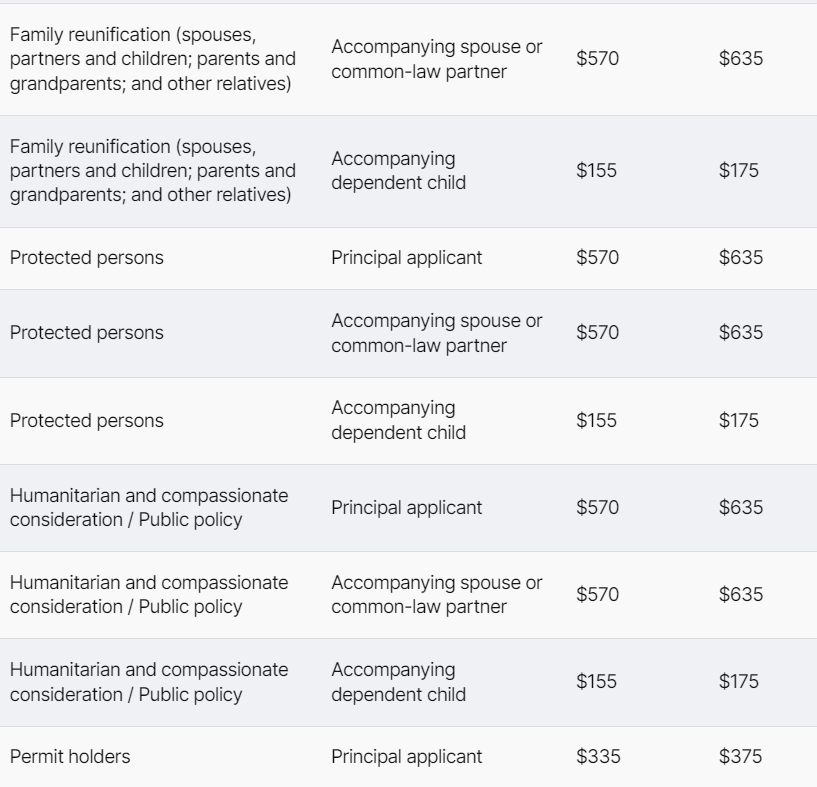Select $155 in Protected persons dependent child row
Screen dimensions: 817x787
[x=596, y=421]
